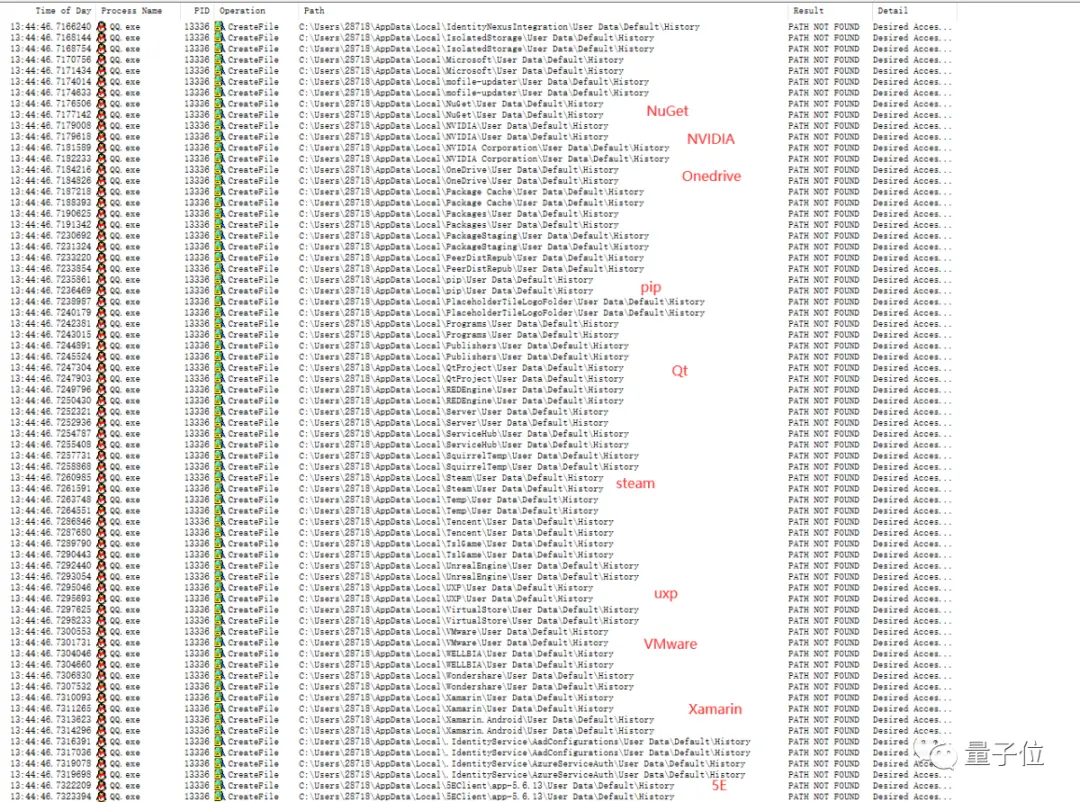Click the Operation column header
This screenshot has width=1080, height=802.
point(243,11)
